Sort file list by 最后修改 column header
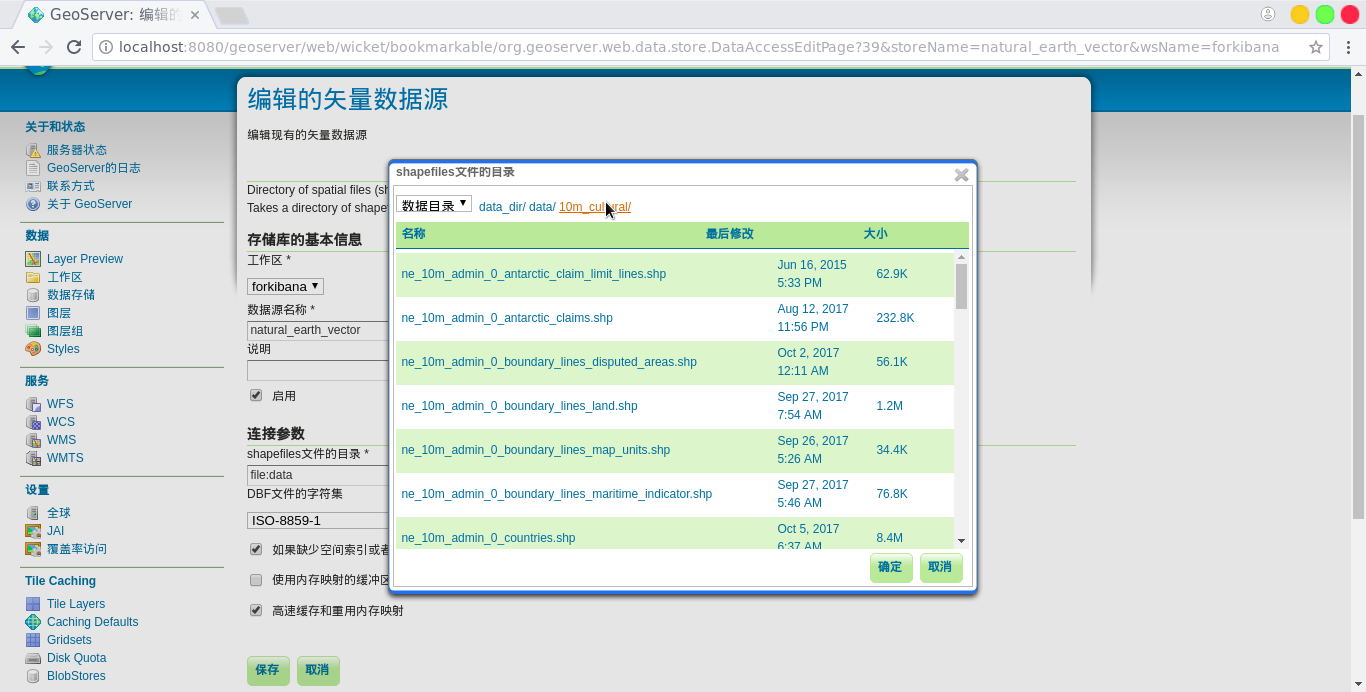Screen dimensions: 1366x692 [x=729, y=234]
